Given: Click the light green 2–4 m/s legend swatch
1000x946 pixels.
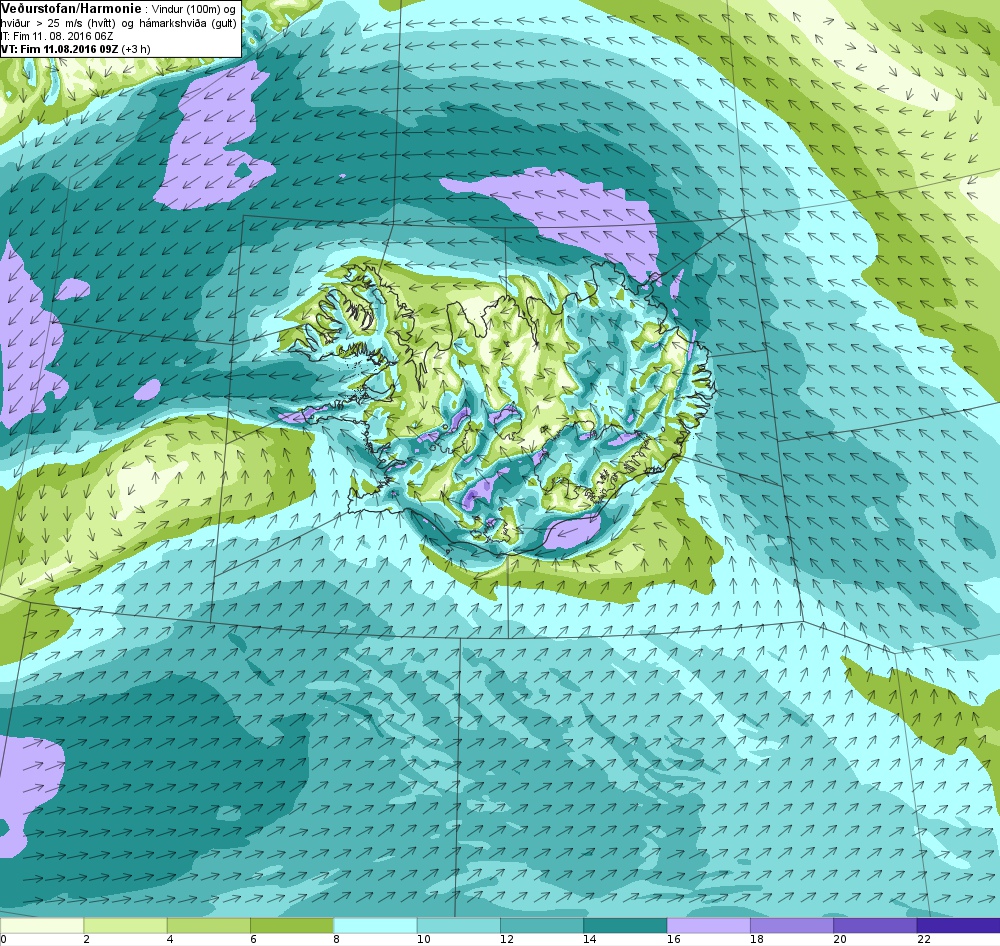Looking at the screenshot, I should [x=125, y=925].
